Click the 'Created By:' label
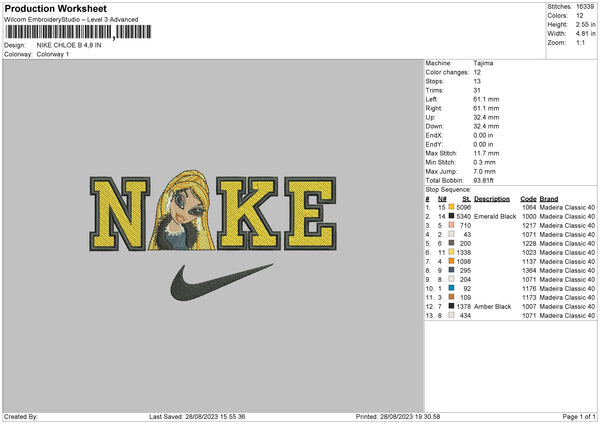600x424 pixels. tap(21, 416)
